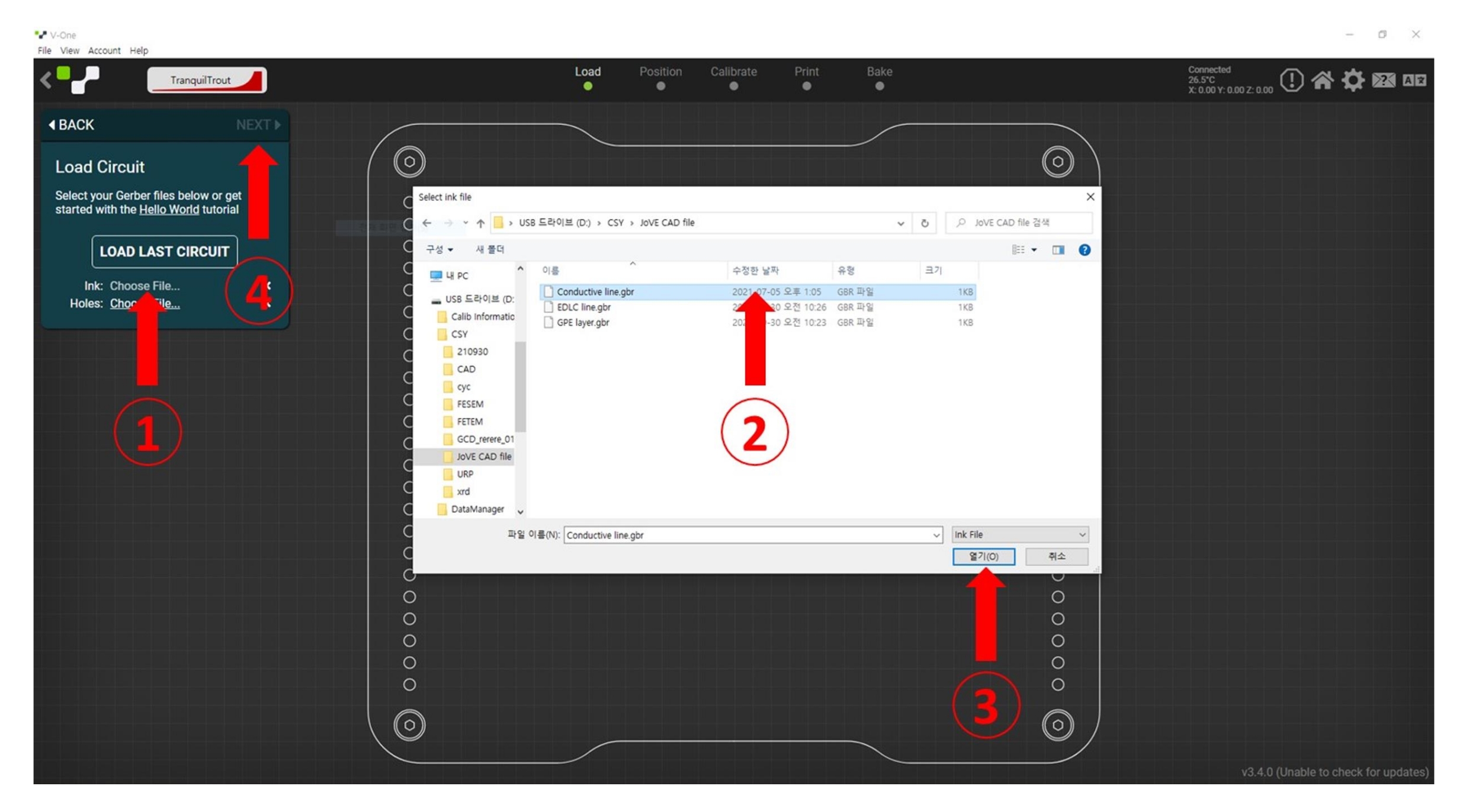1466x812 pixels.
Task: Select the FESEM folder in tree
Action: pos(470,405)
